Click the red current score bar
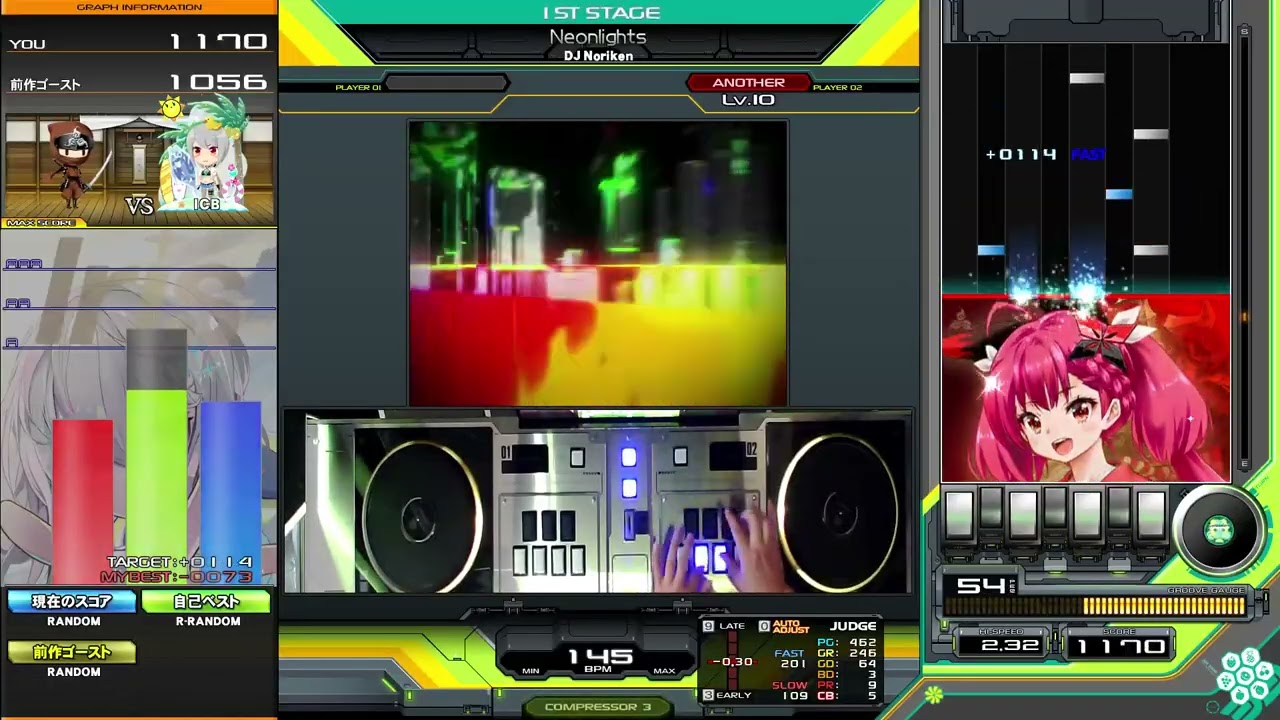This screenshot has height=720, width=1280. click(83, 501)
